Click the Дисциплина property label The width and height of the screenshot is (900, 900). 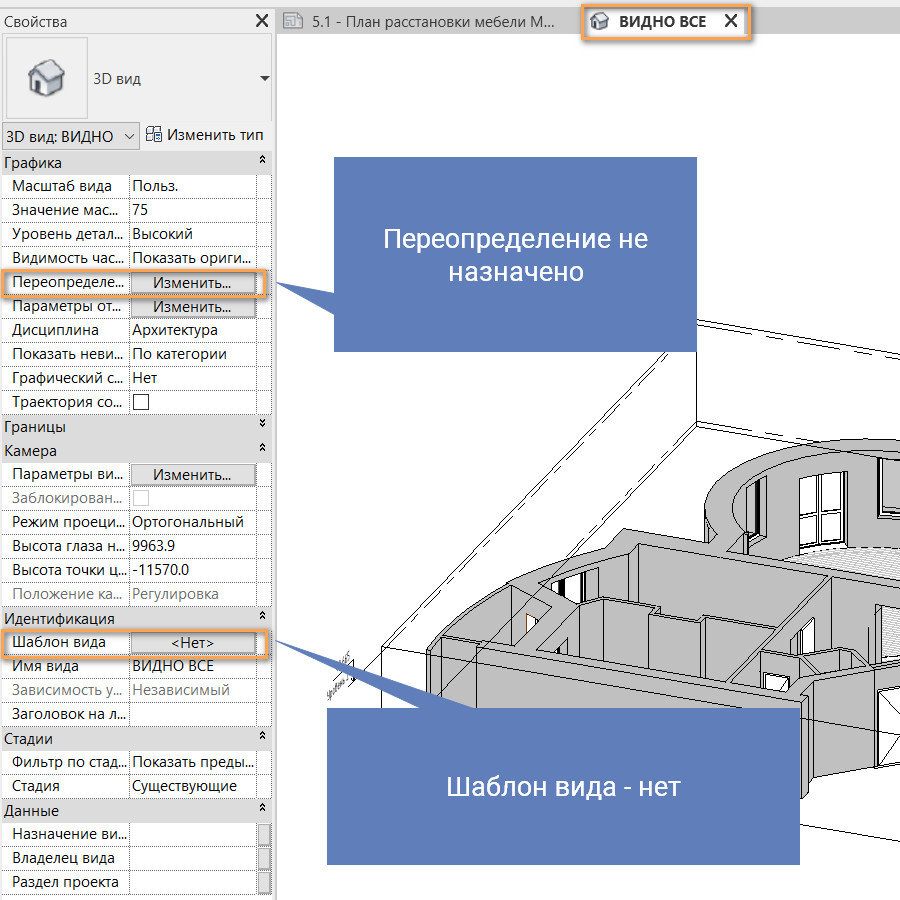click(55, 330)
